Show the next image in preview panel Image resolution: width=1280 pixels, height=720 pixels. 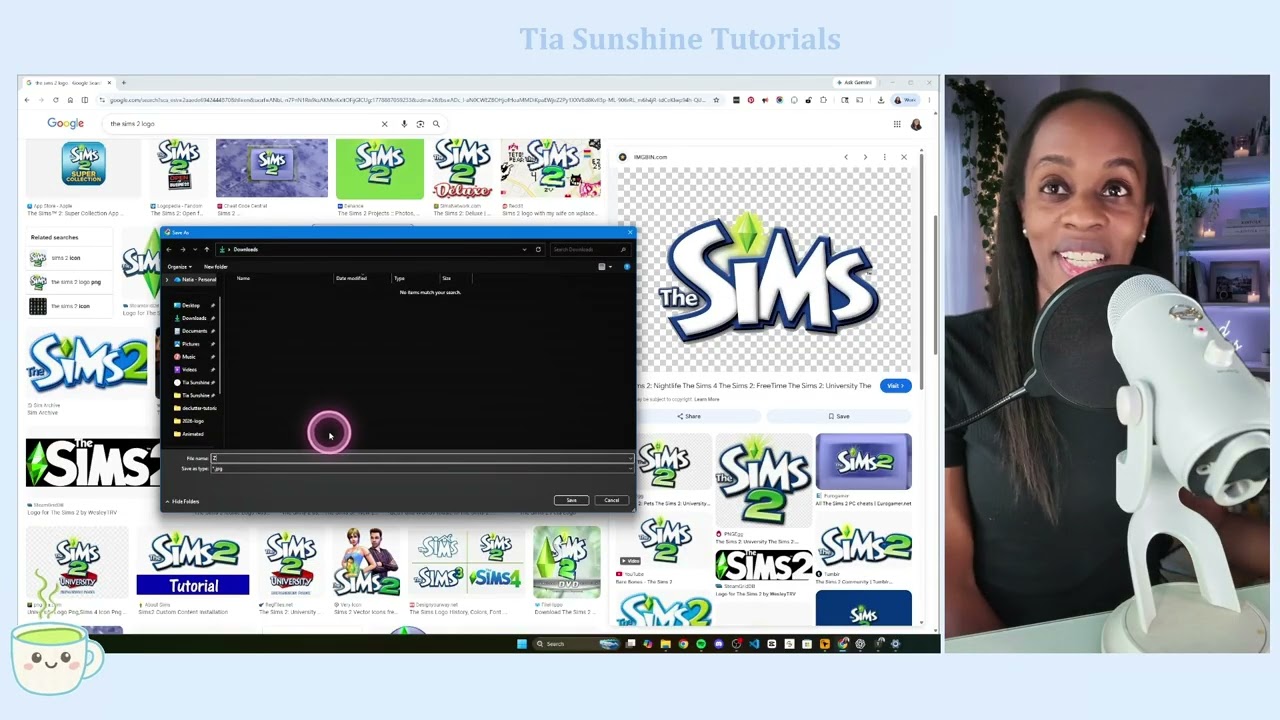[x=865, y=157]
